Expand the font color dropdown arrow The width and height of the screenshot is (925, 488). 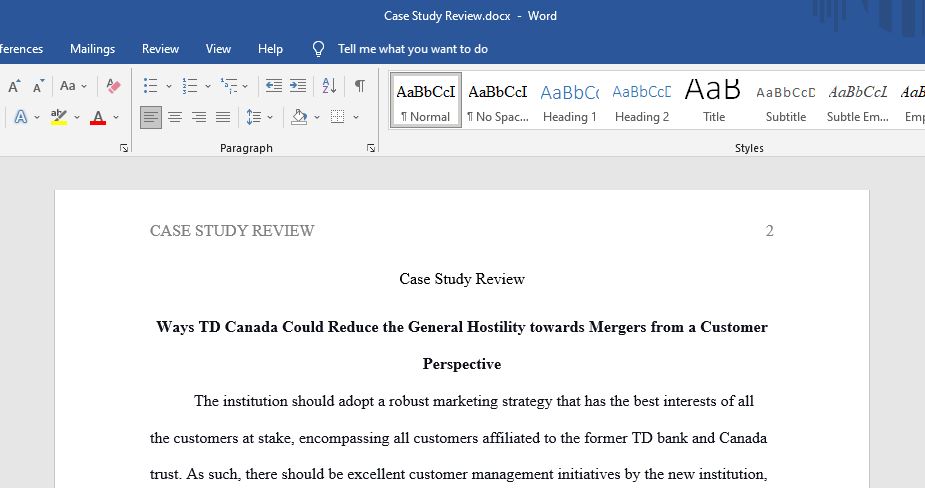point(116,117)
